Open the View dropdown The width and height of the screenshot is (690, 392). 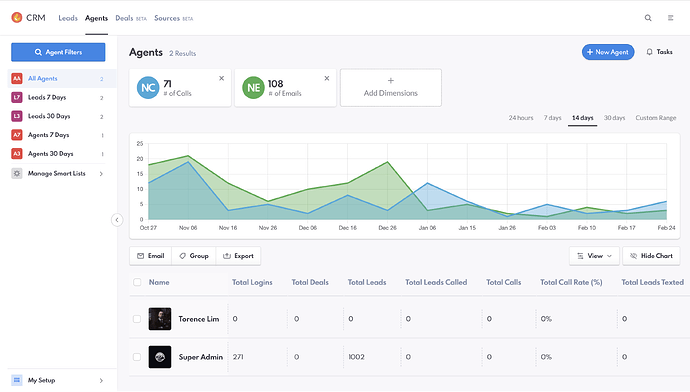tap(594, 256)
